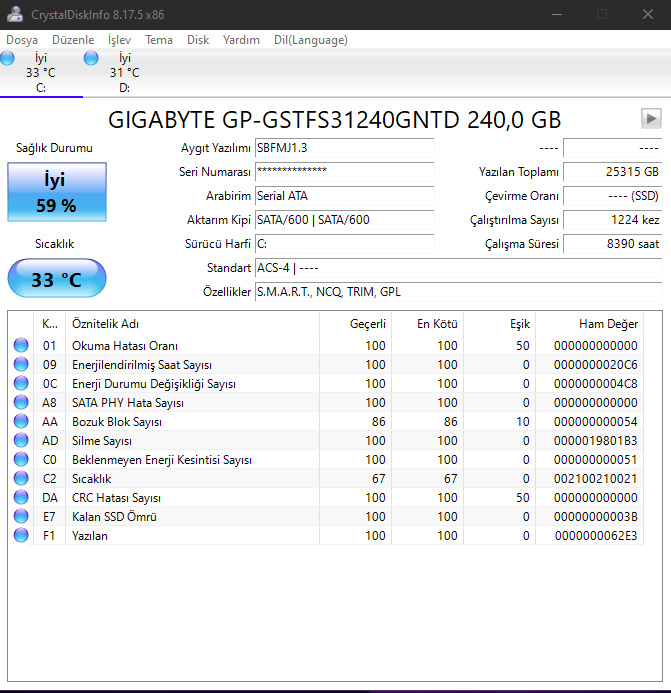The image size is (671, 693).
Task: Click raw value 0000019801B3
Action: [595, 441]
